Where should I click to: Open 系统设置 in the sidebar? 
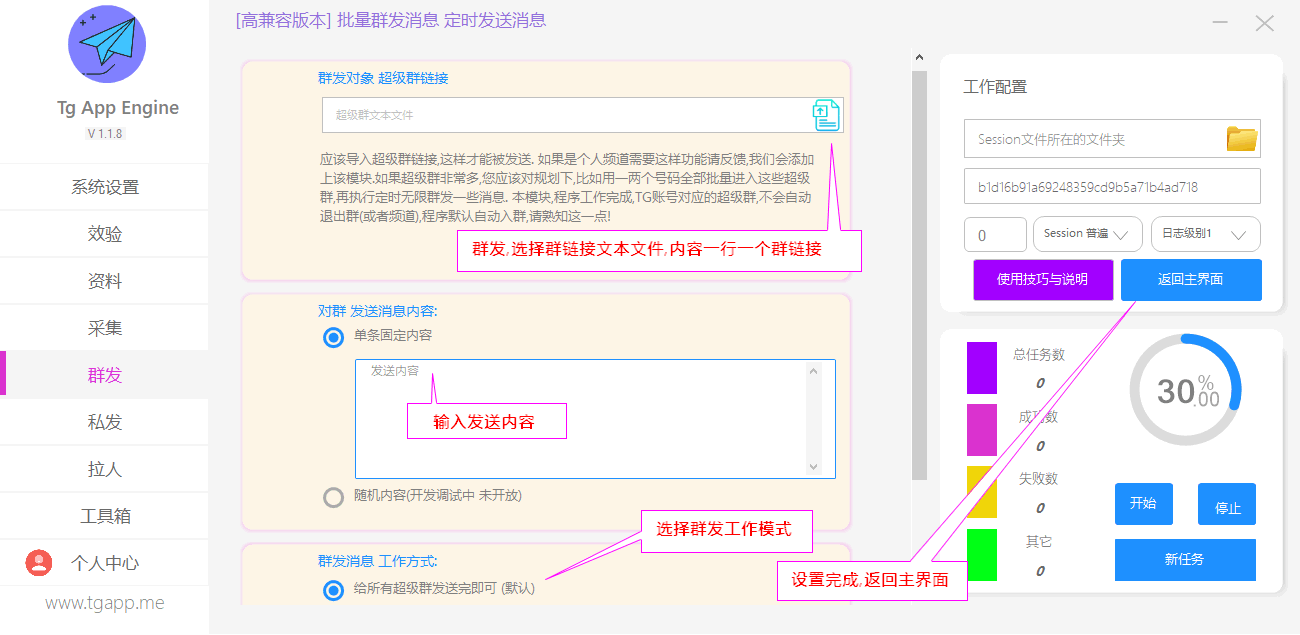tap(105, 187)
